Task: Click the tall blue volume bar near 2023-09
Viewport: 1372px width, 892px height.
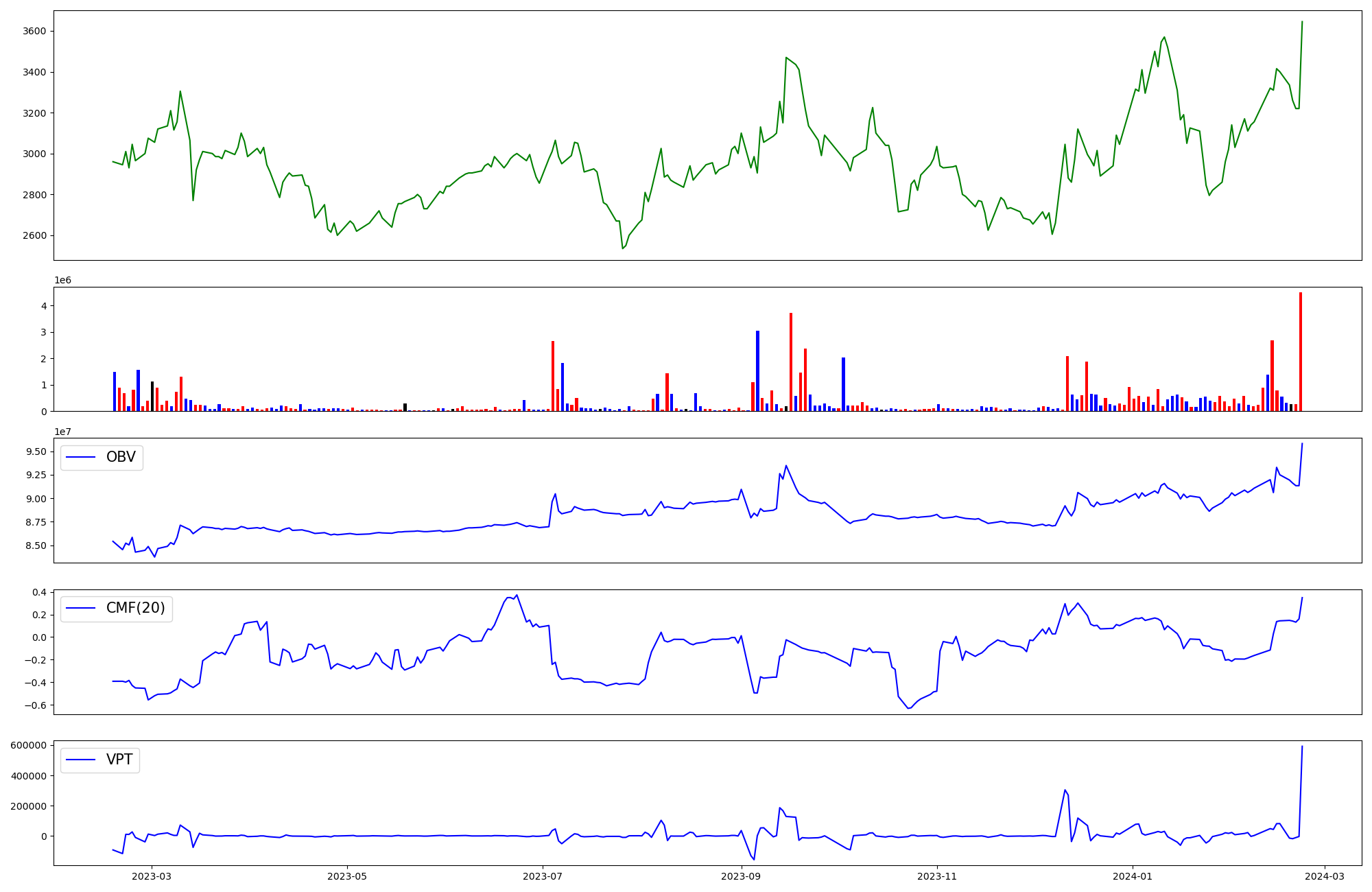Action: point(757,371)
